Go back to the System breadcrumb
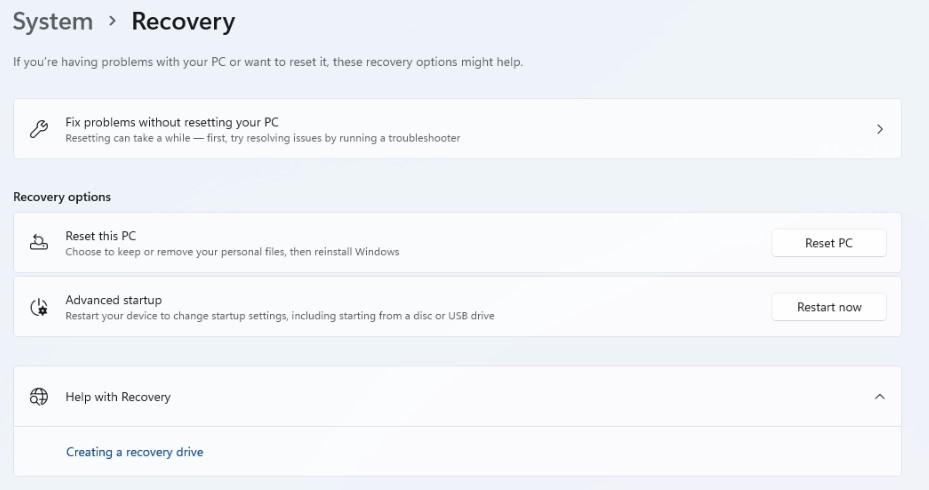This screenshot has height=490, width=929. click(x=52, y=21)
